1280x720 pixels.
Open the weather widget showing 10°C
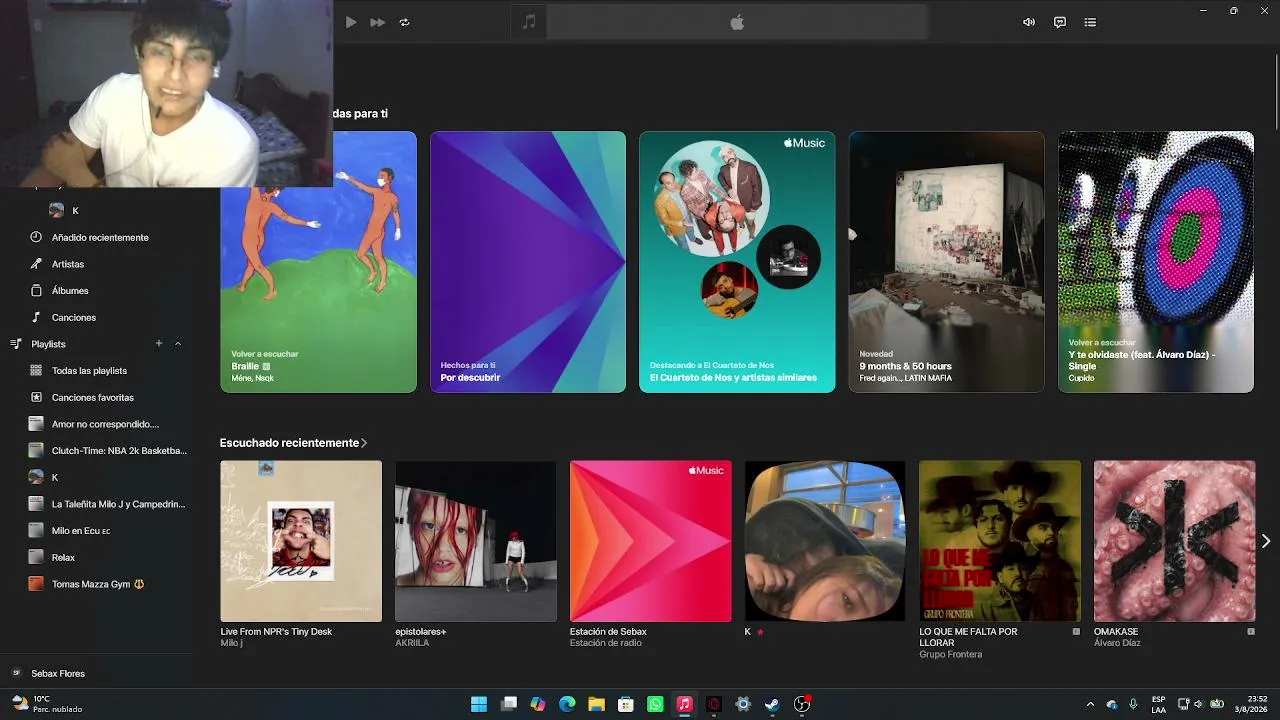[46, 704]
